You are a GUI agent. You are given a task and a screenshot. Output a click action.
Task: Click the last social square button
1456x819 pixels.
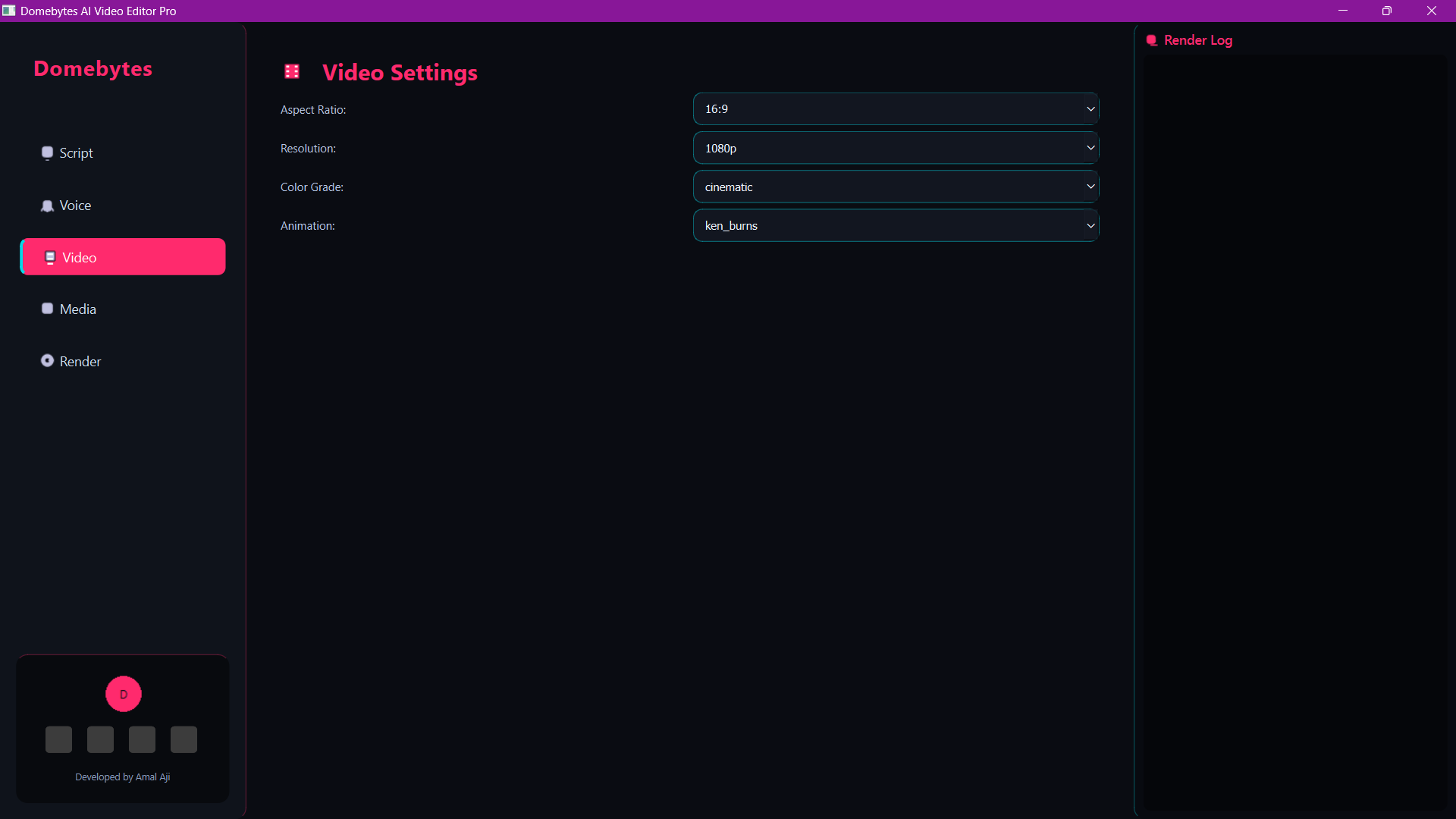coord(183,739)
